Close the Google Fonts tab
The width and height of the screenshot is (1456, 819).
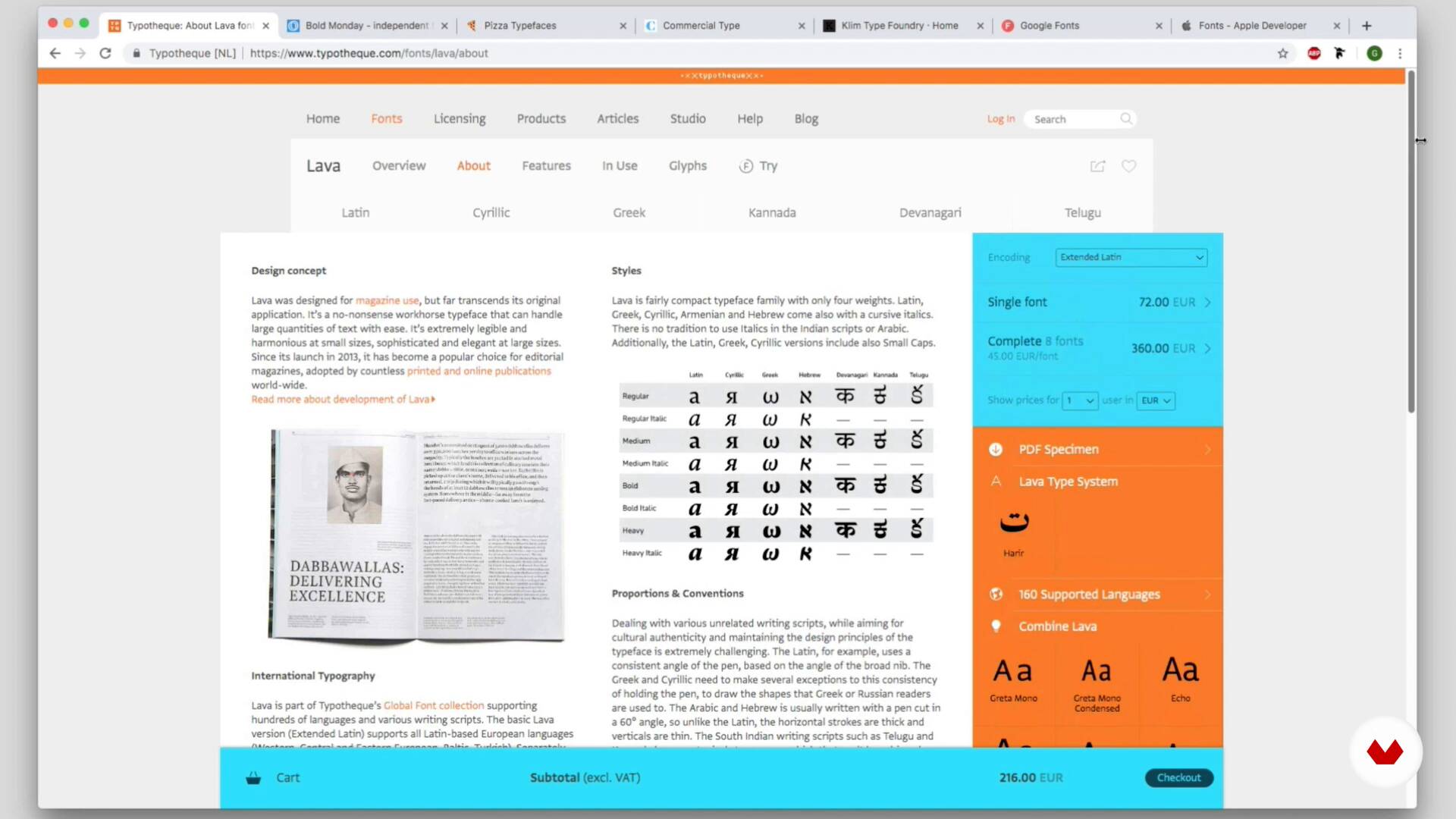1159,26
